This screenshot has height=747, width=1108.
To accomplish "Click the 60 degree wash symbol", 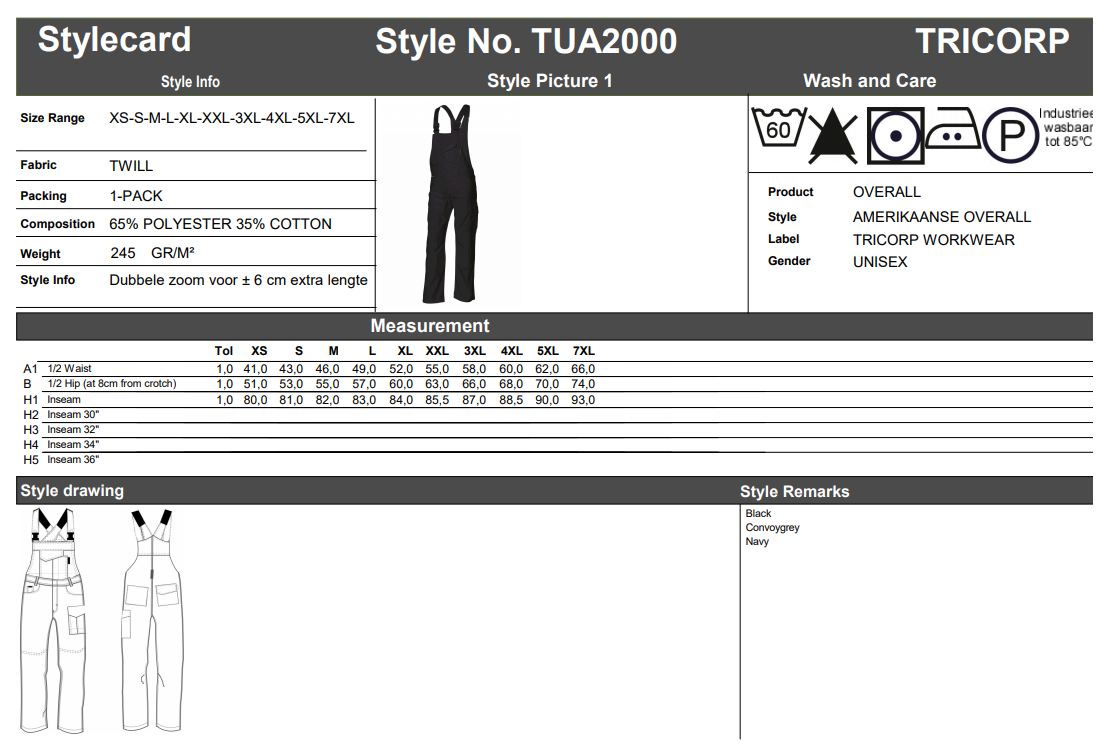I will (x=778, y=130).
